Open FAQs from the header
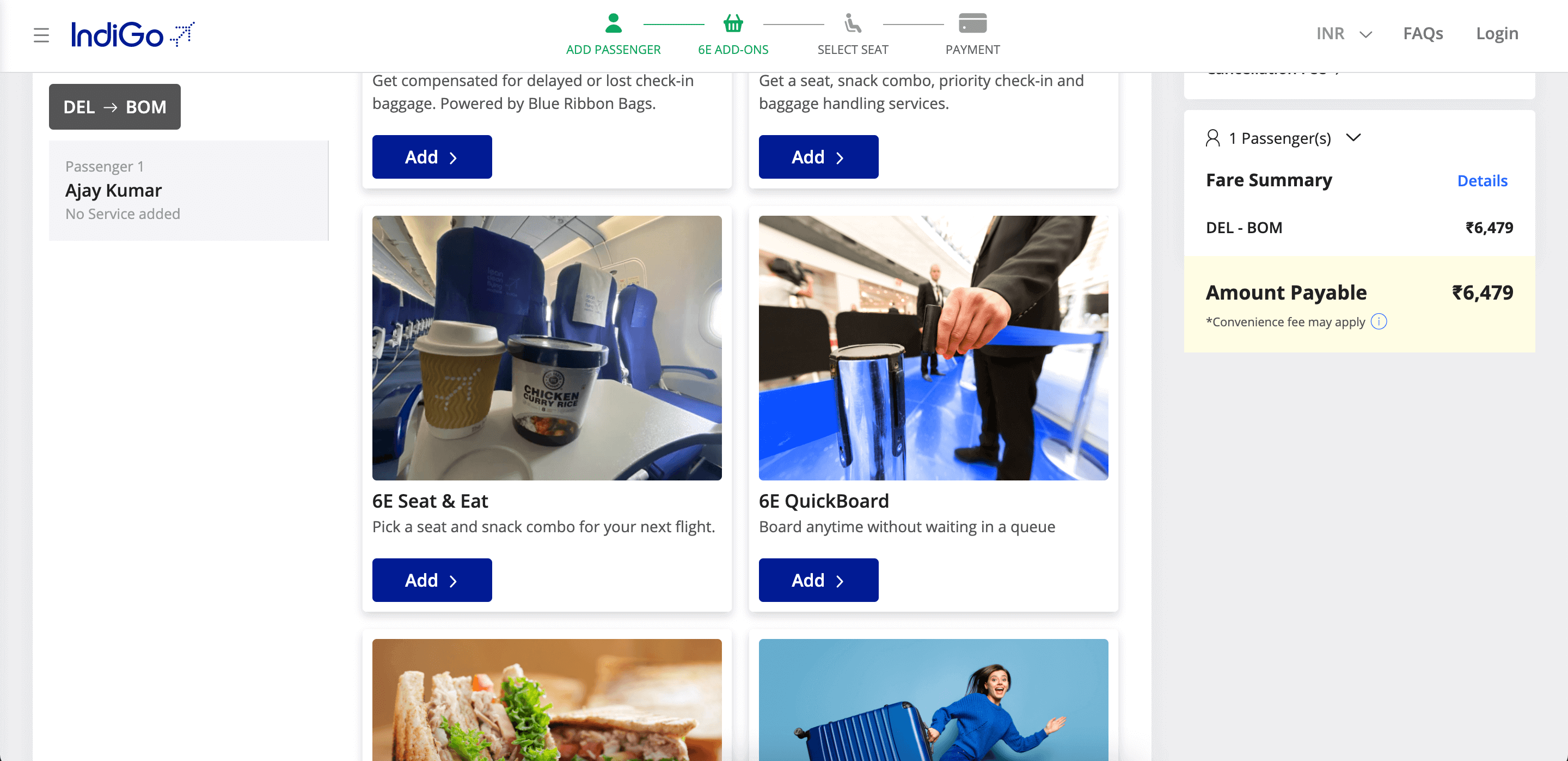 point(1423,33)
